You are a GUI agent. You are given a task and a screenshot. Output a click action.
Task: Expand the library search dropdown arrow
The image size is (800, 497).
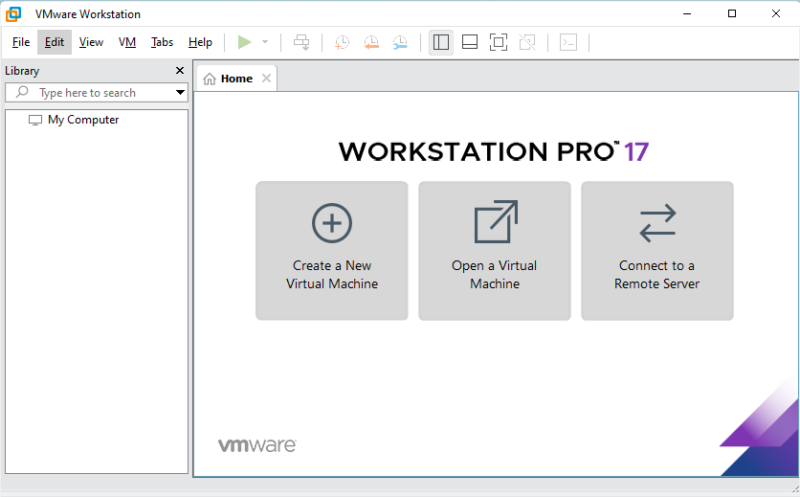point(180,93)
